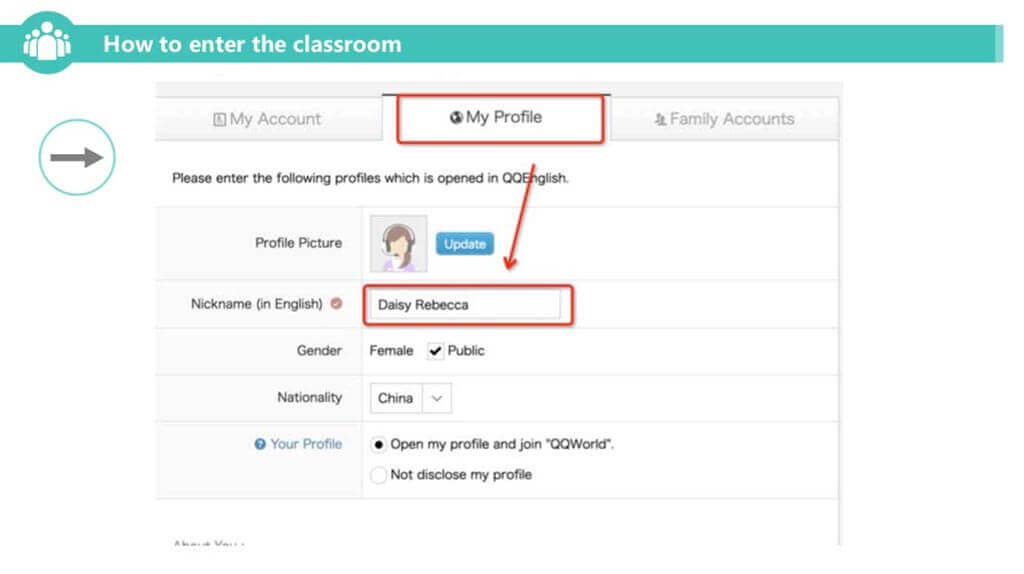Open the Your Profile help link
The width and height of the screenshot is (1024, 574).
pos(305,444)
